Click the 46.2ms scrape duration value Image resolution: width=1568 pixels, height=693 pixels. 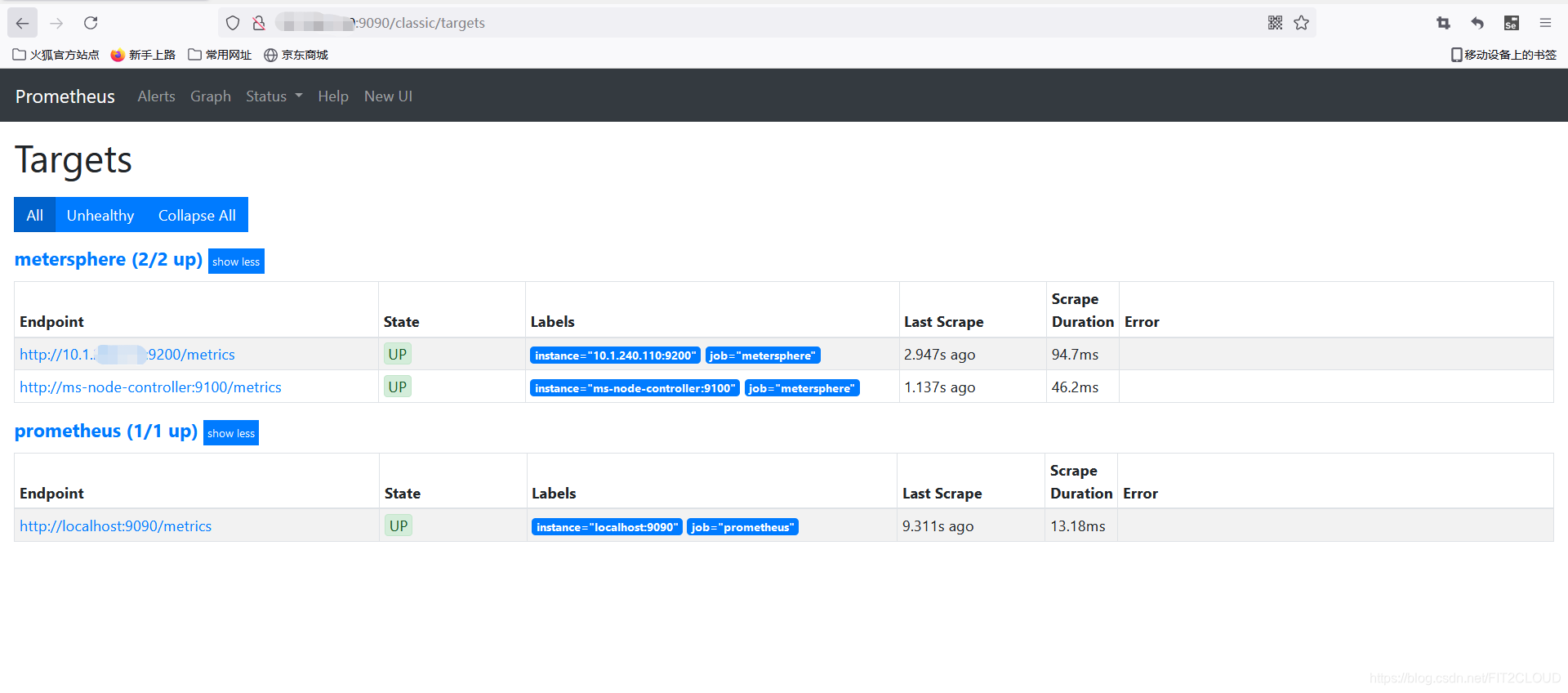pos(1075,387)
